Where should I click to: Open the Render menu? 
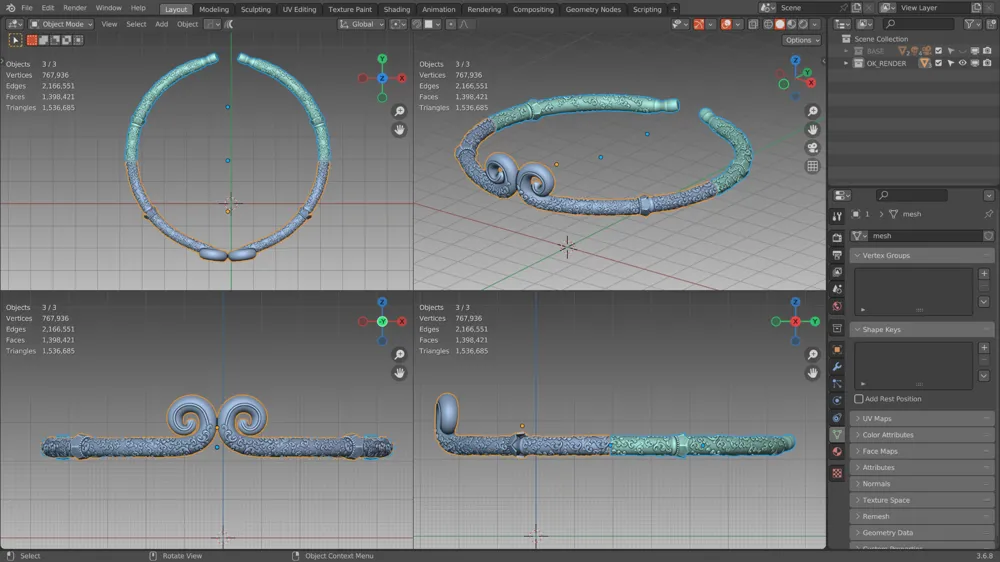75,8
